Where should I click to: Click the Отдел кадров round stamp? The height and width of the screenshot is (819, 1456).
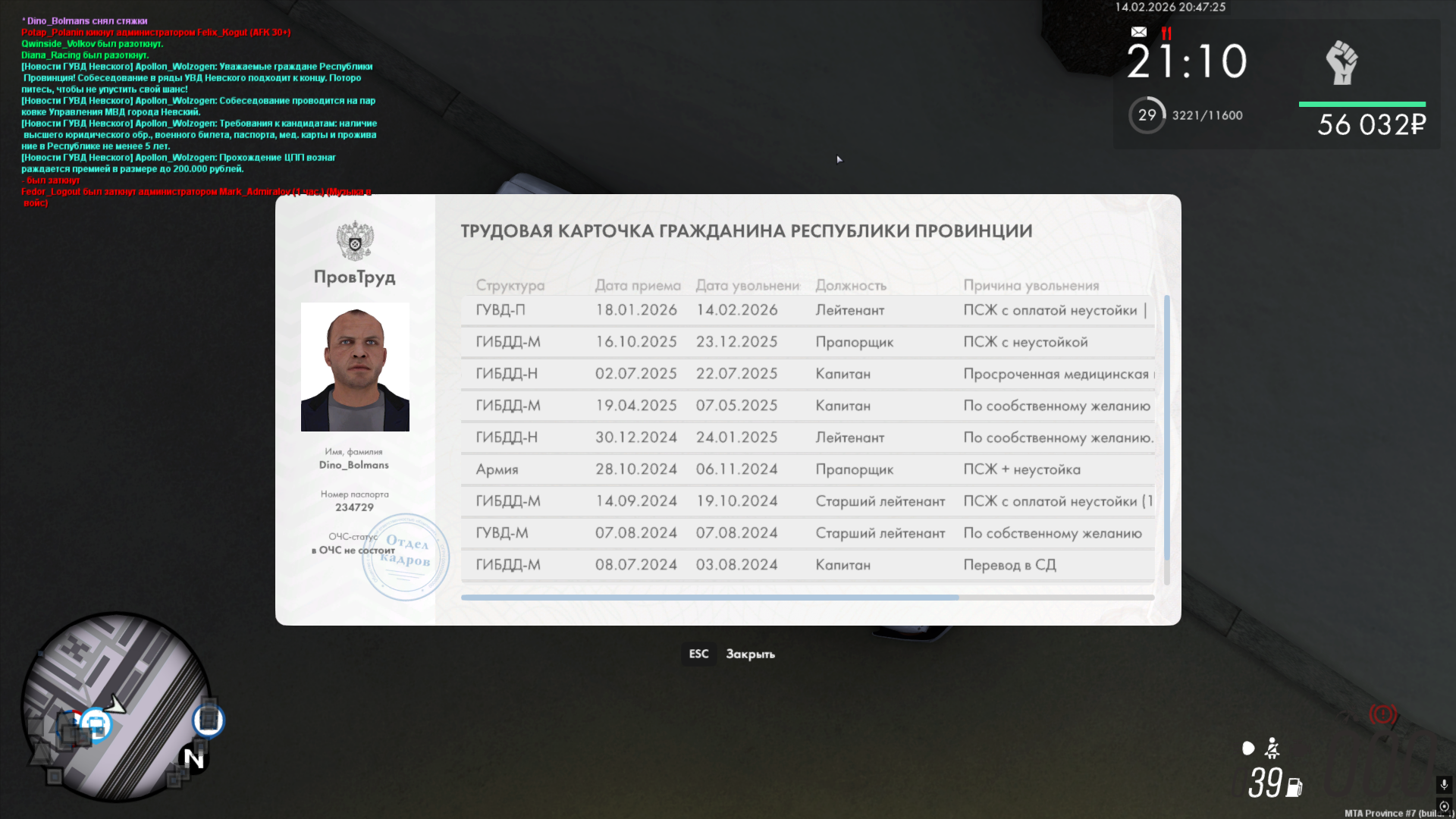click(x=406, y=557)
